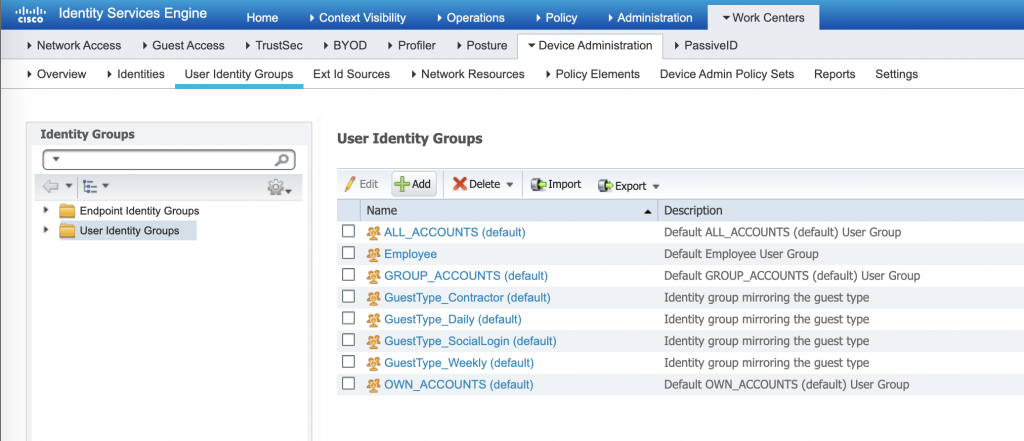
Task: Check the GROUP_ACCOUNTS (default) checkbox
Action: click(348, 274)
